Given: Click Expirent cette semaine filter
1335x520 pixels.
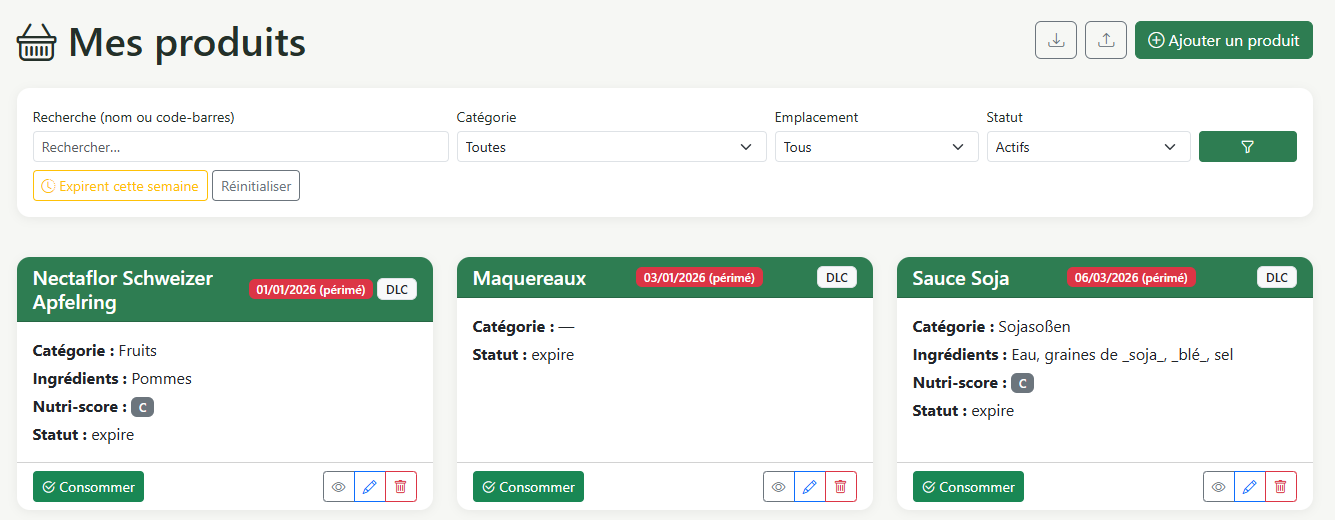Looking at the screenshot, I should pos(120,186).
